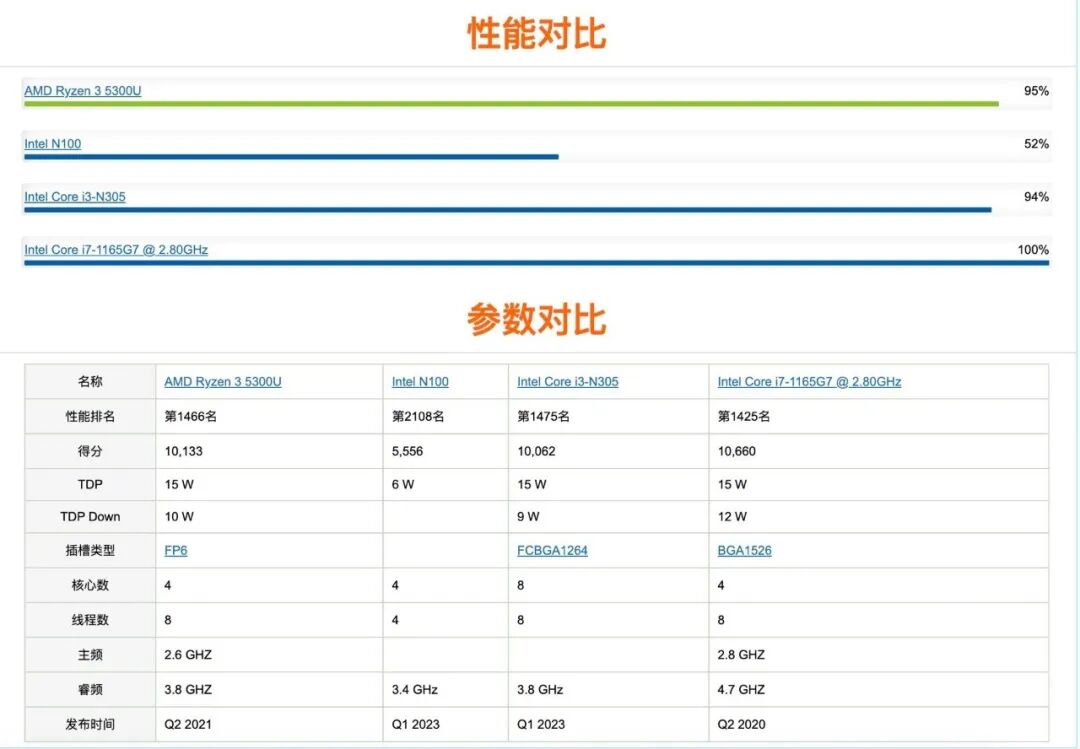The height and width of the screenshot is (749, 1080).
Task: Click the 睿频 row header
Action: [90, 690]
